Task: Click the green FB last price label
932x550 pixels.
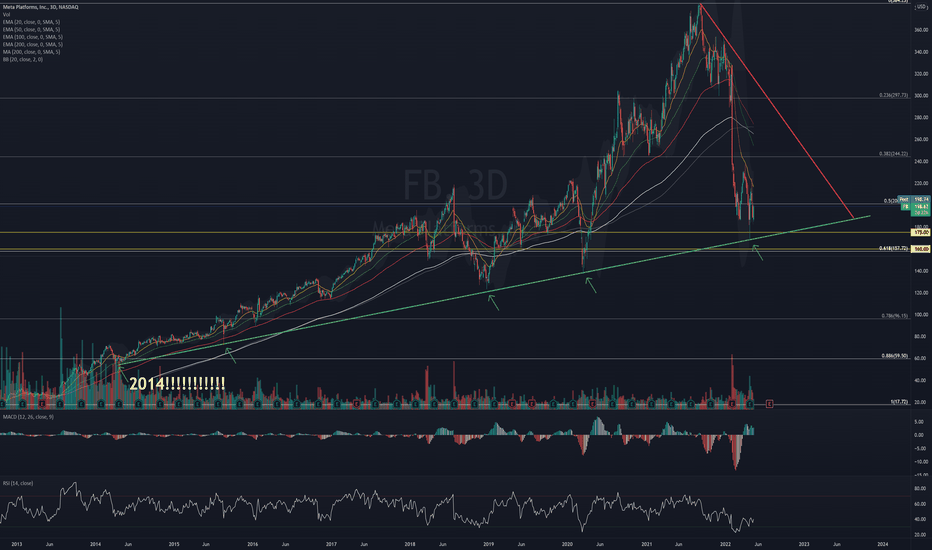Action: pyautogui.click(x=914, y=206)
